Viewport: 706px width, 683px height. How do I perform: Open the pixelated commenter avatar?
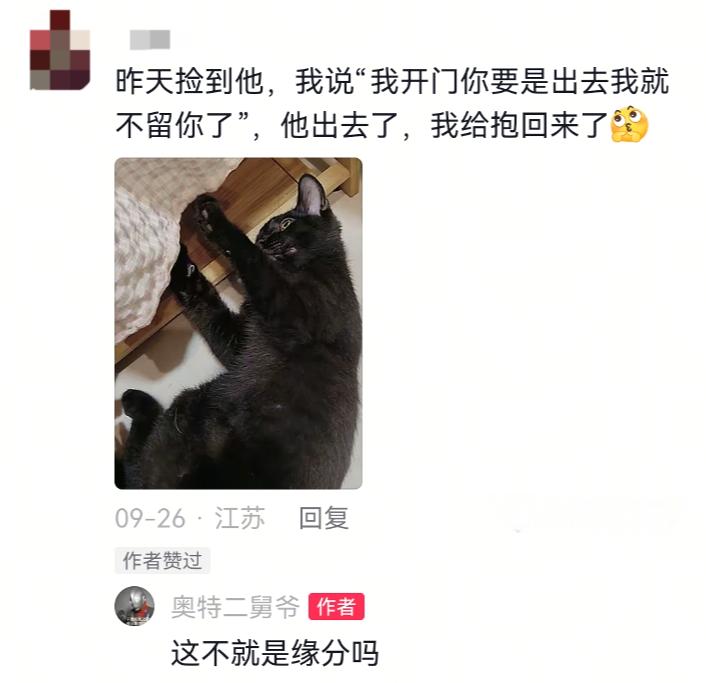(x=60, y=50)
